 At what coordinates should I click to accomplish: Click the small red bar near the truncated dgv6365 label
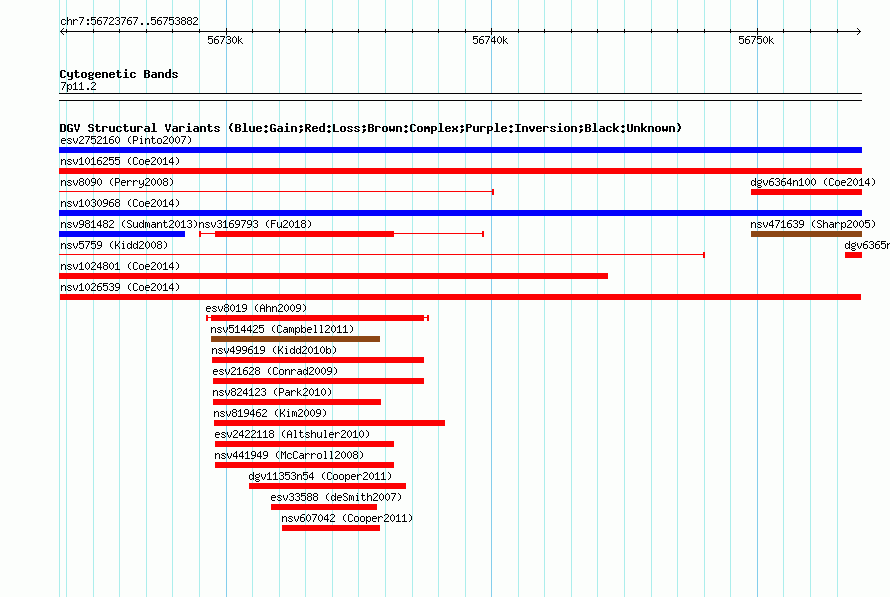pyautogui.click(x=853, y=255)
